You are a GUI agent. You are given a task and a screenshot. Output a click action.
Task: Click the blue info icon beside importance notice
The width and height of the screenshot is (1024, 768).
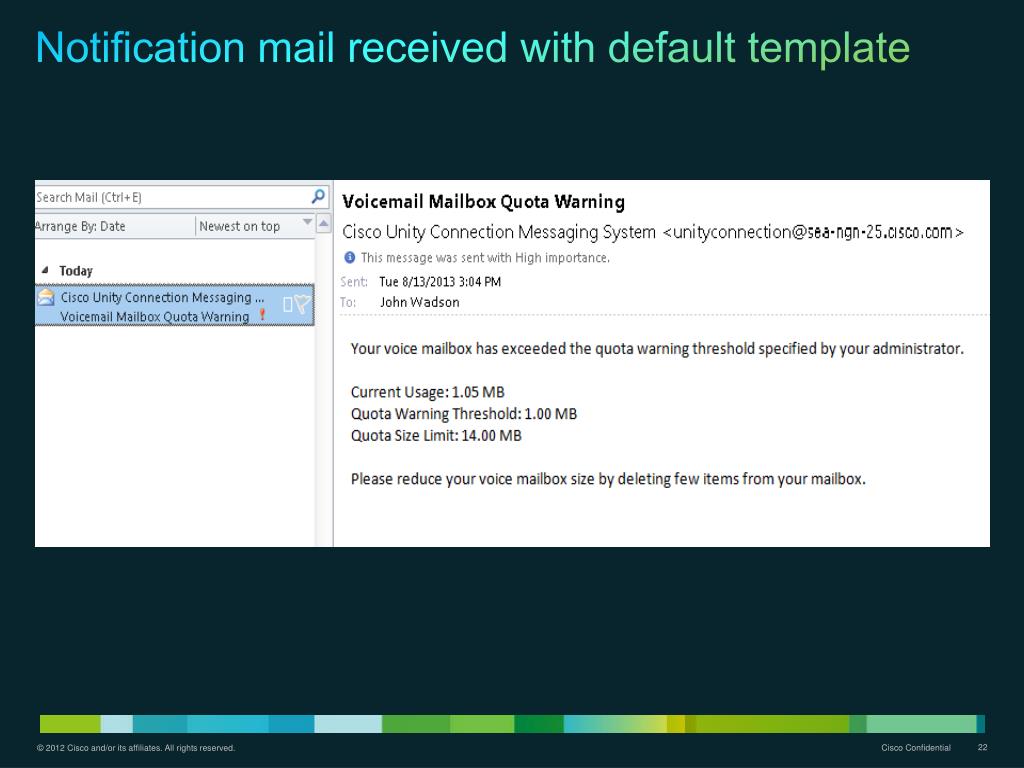349,257
